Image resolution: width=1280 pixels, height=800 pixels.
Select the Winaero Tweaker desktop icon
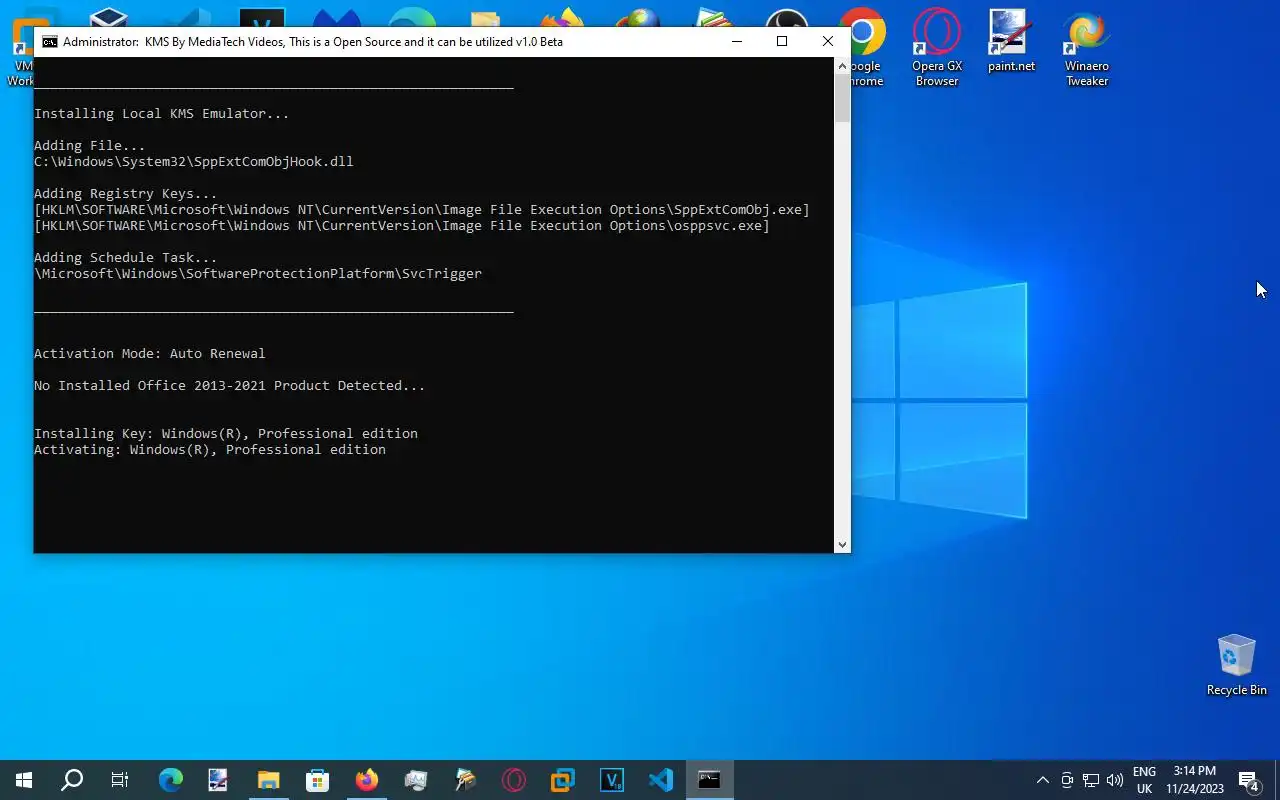pyautogui.click(x=1087, y=48)
